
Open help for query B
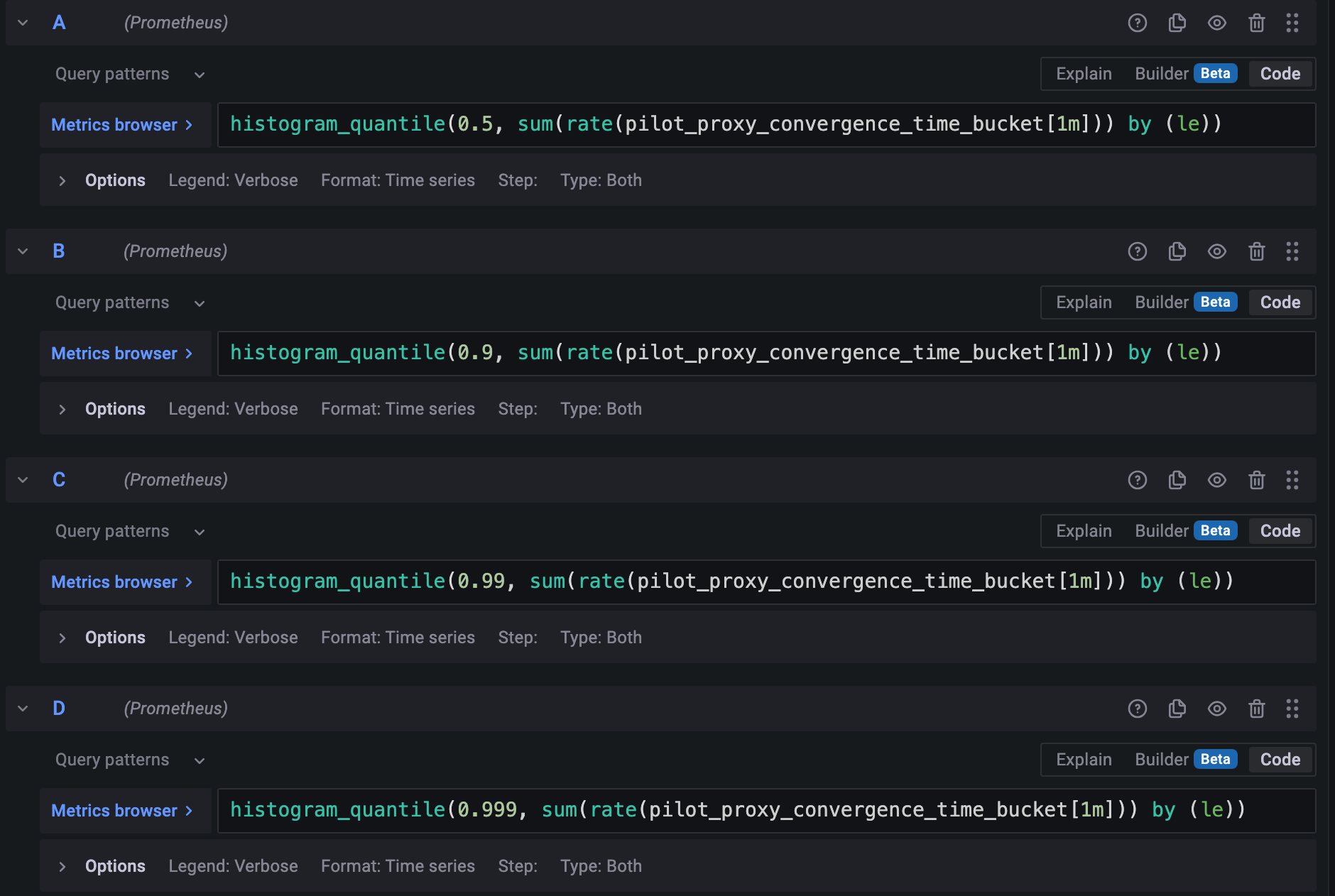coord(1138,251)
